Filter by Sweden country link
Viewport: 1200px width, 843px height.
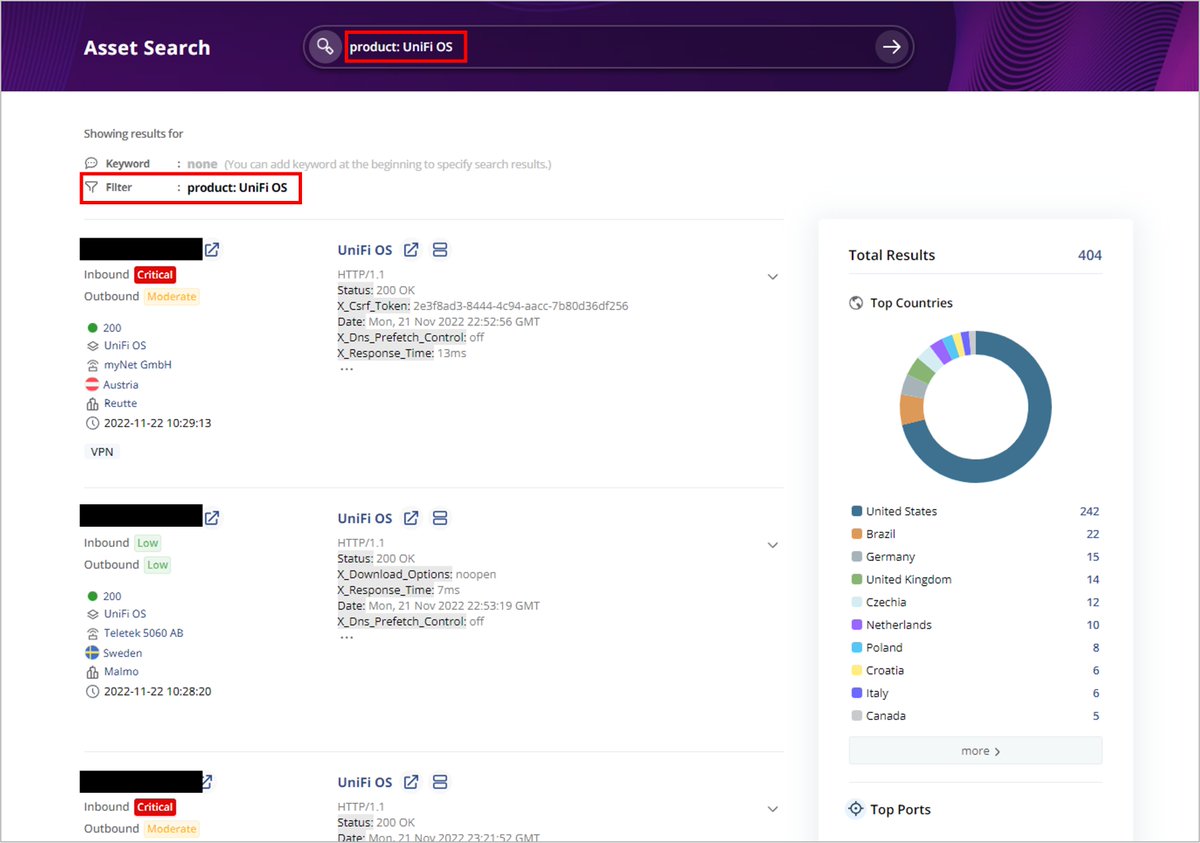tap(123, 653)
